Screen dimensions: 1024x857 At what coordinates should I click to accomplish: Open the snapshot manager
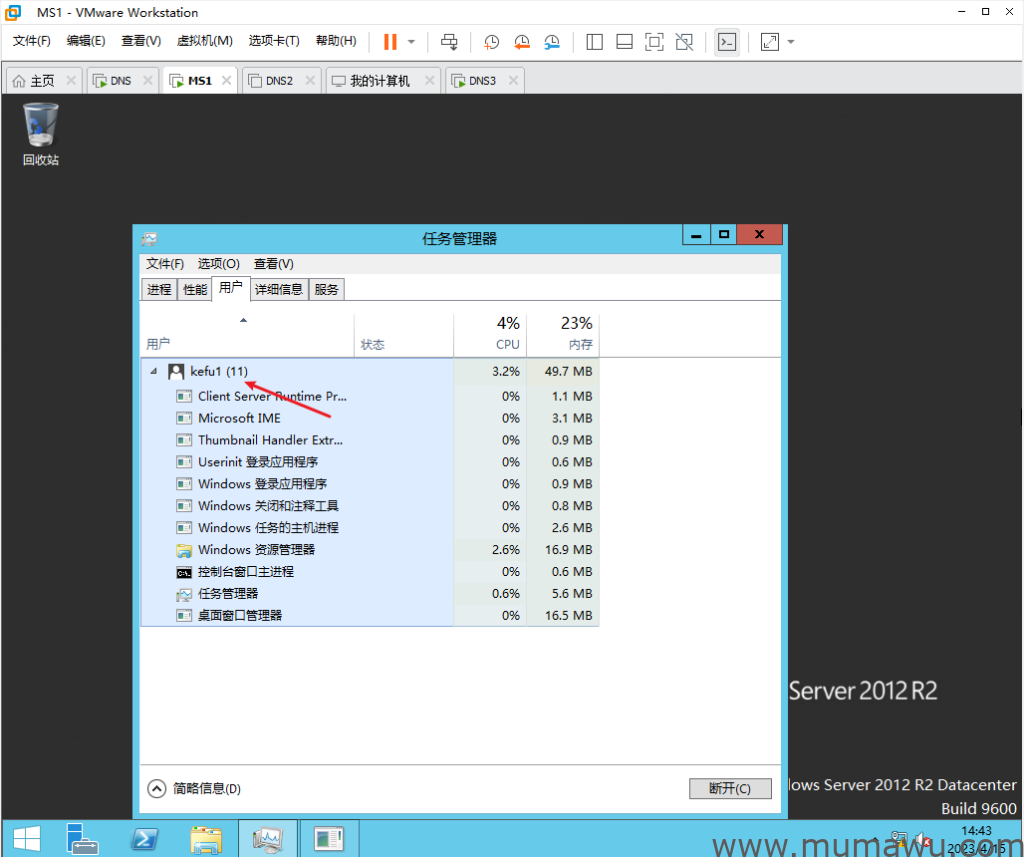[x=552, y=42]
